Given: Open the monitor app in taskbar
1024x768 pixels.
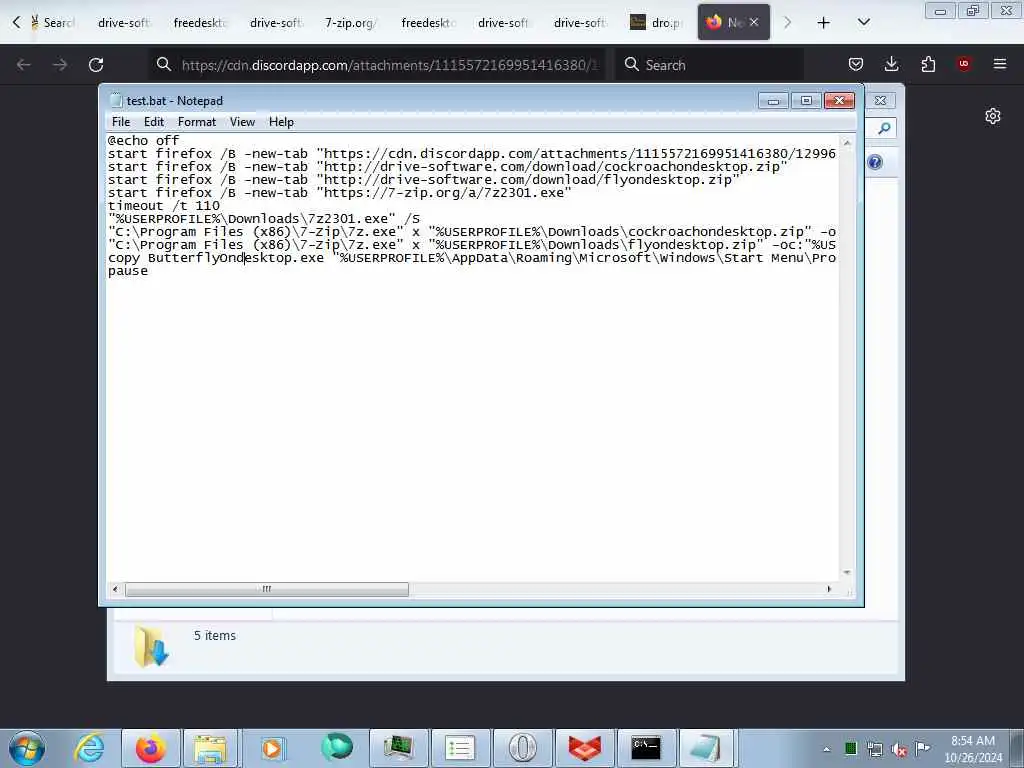Looking at the screenshot, I should (x=398, y=748).
